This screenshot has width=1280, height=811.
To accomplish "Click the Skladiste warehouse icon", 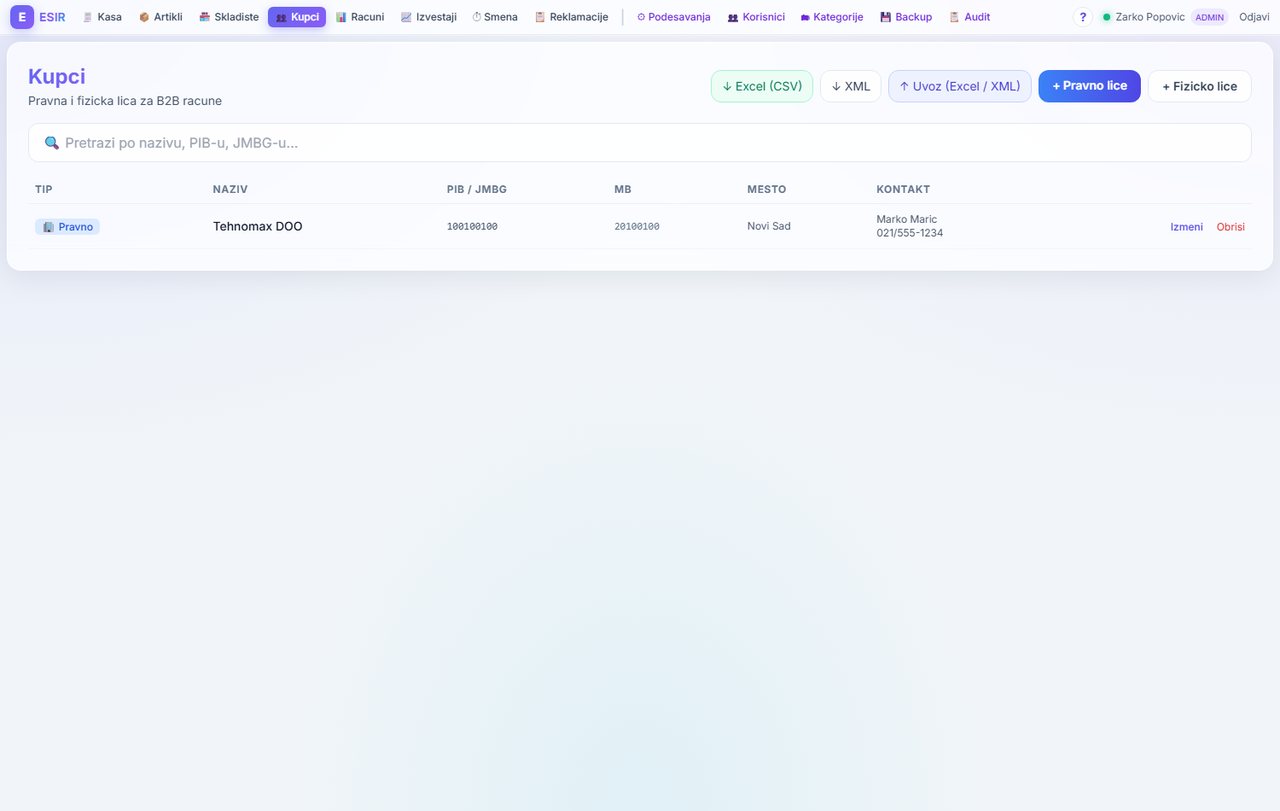I will pos(205,17).
